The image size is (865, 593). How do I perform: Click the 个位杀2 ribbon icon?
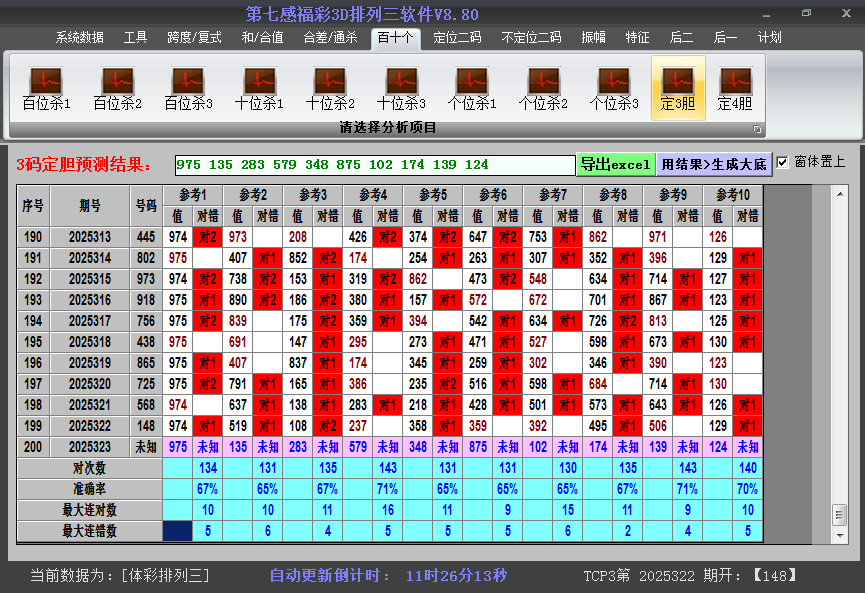[543, 88]
